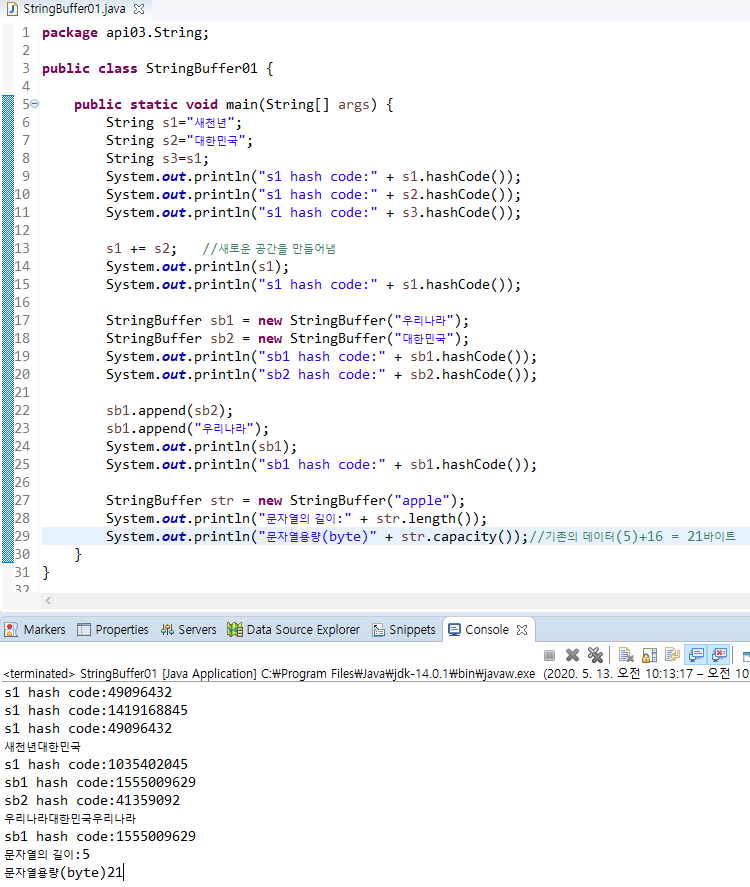Viewport: 750px width, 887px height.
Task: Toggle the Scroll Lock console icon
Action: 649,655
